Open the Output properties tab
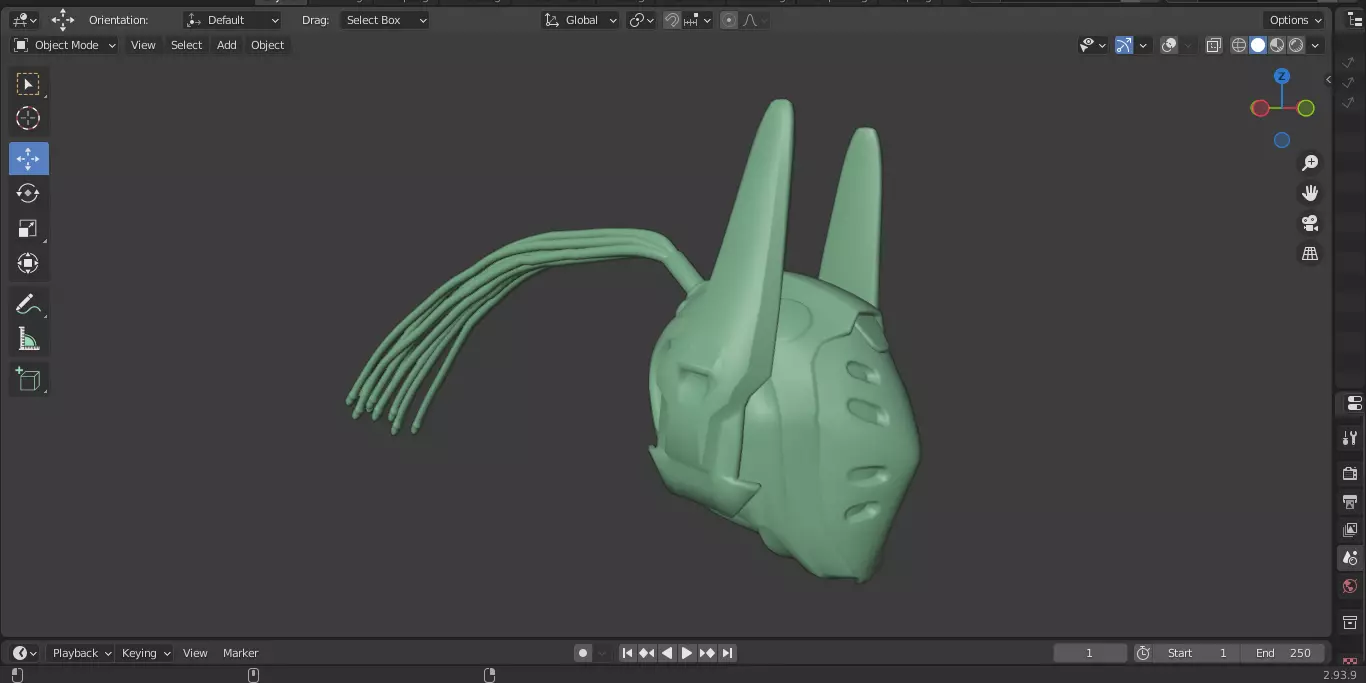Image resolution: width=1366 pixels, height=683 pixels. coord(1350,501)
